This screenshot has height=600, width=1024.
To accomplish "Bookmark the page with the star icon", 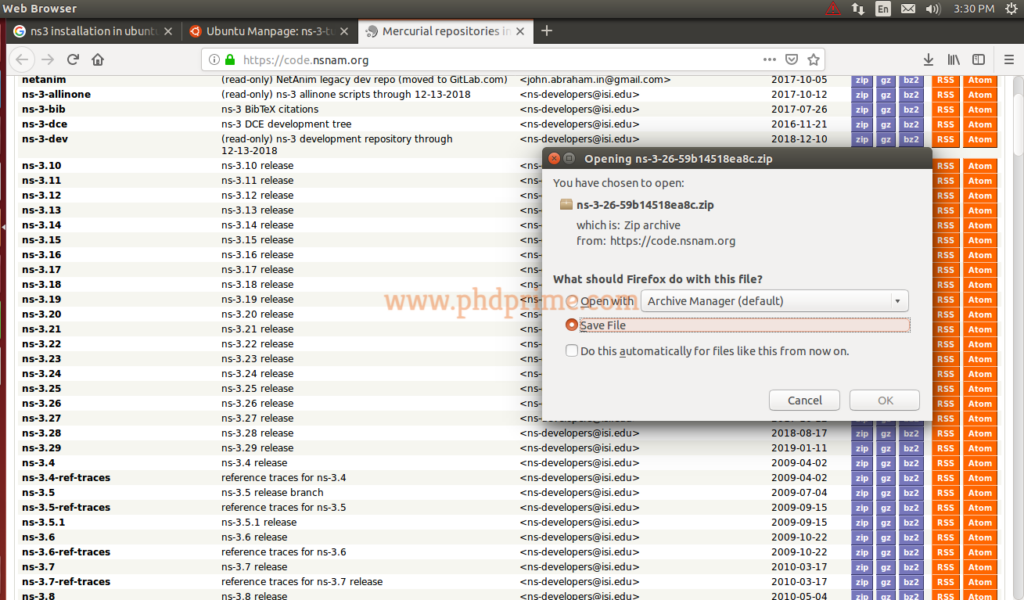I will (x=813, y=59).
